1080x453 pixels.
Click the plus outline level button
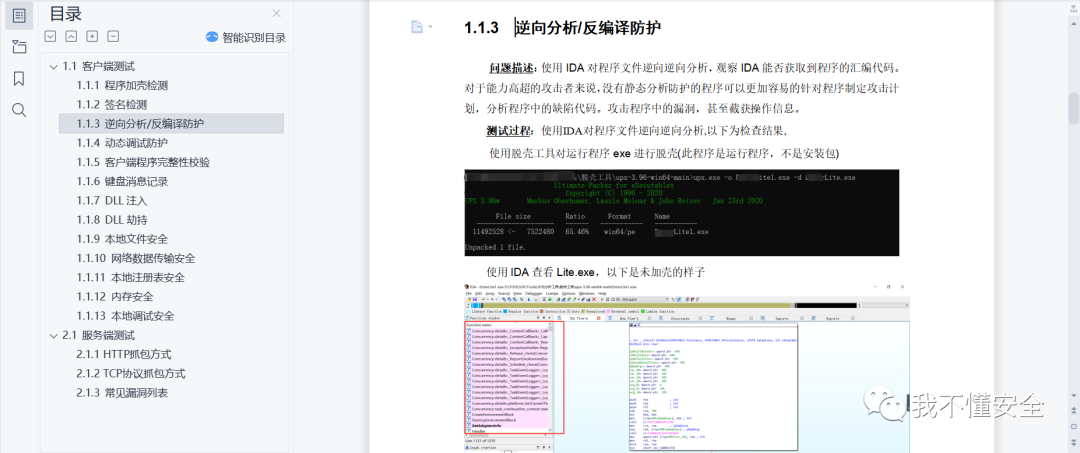point(92,36)
